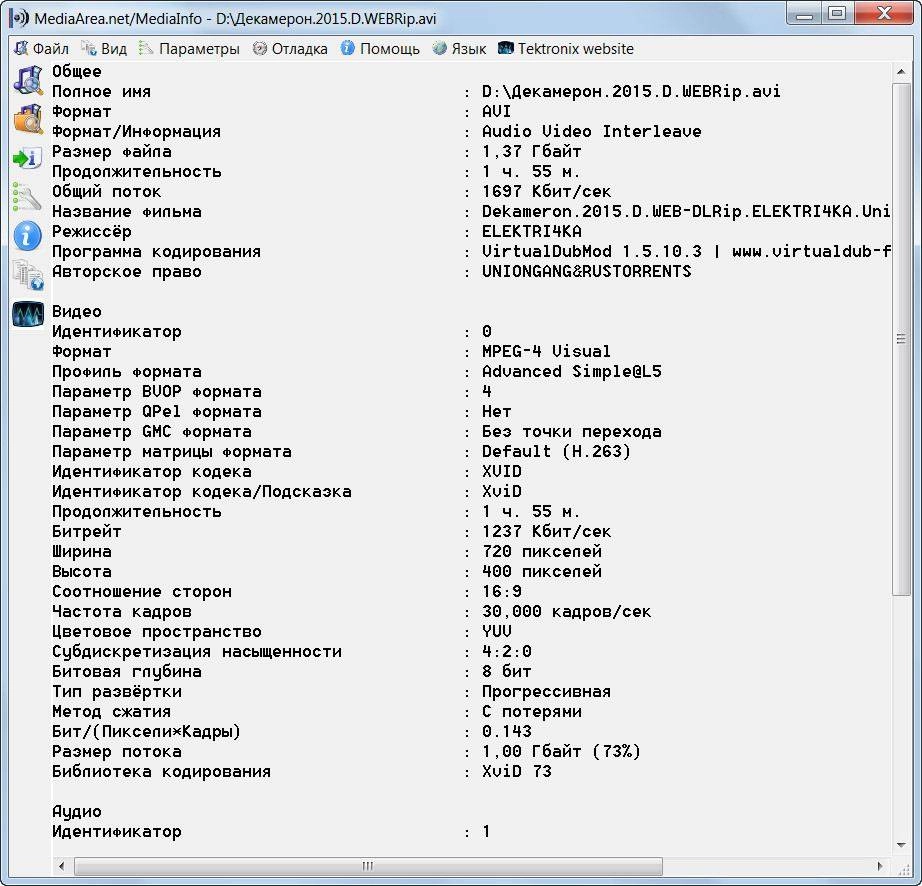Click the vertical scrollbar down arrow
The image size is (922, 886).
(x=901, y=845)
